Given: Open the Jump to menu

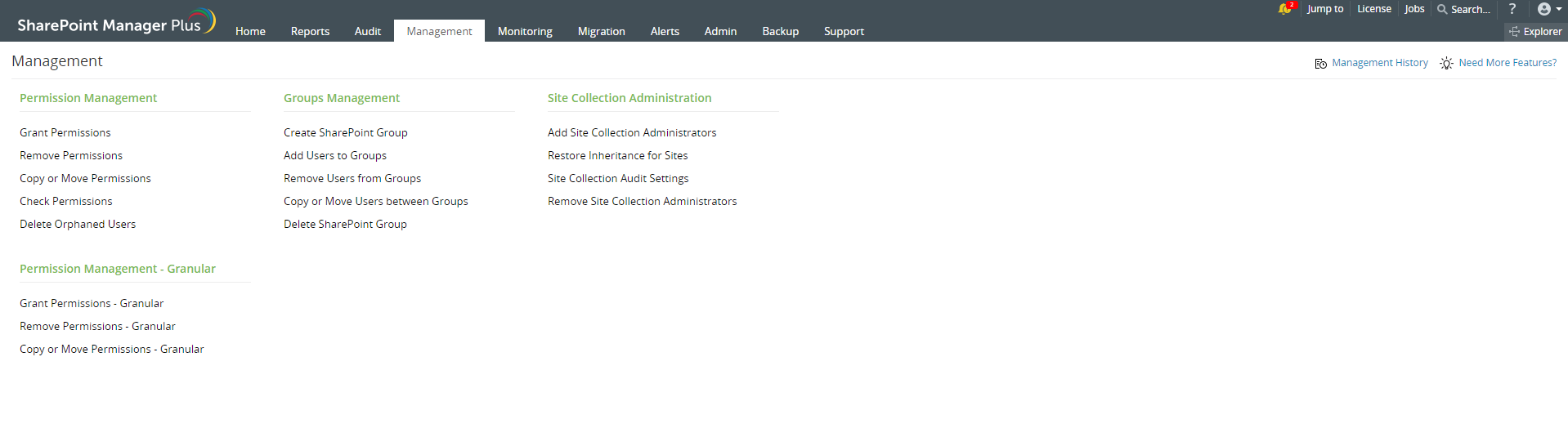Looking at the screenshot, I should click(x=1324, y=9).
